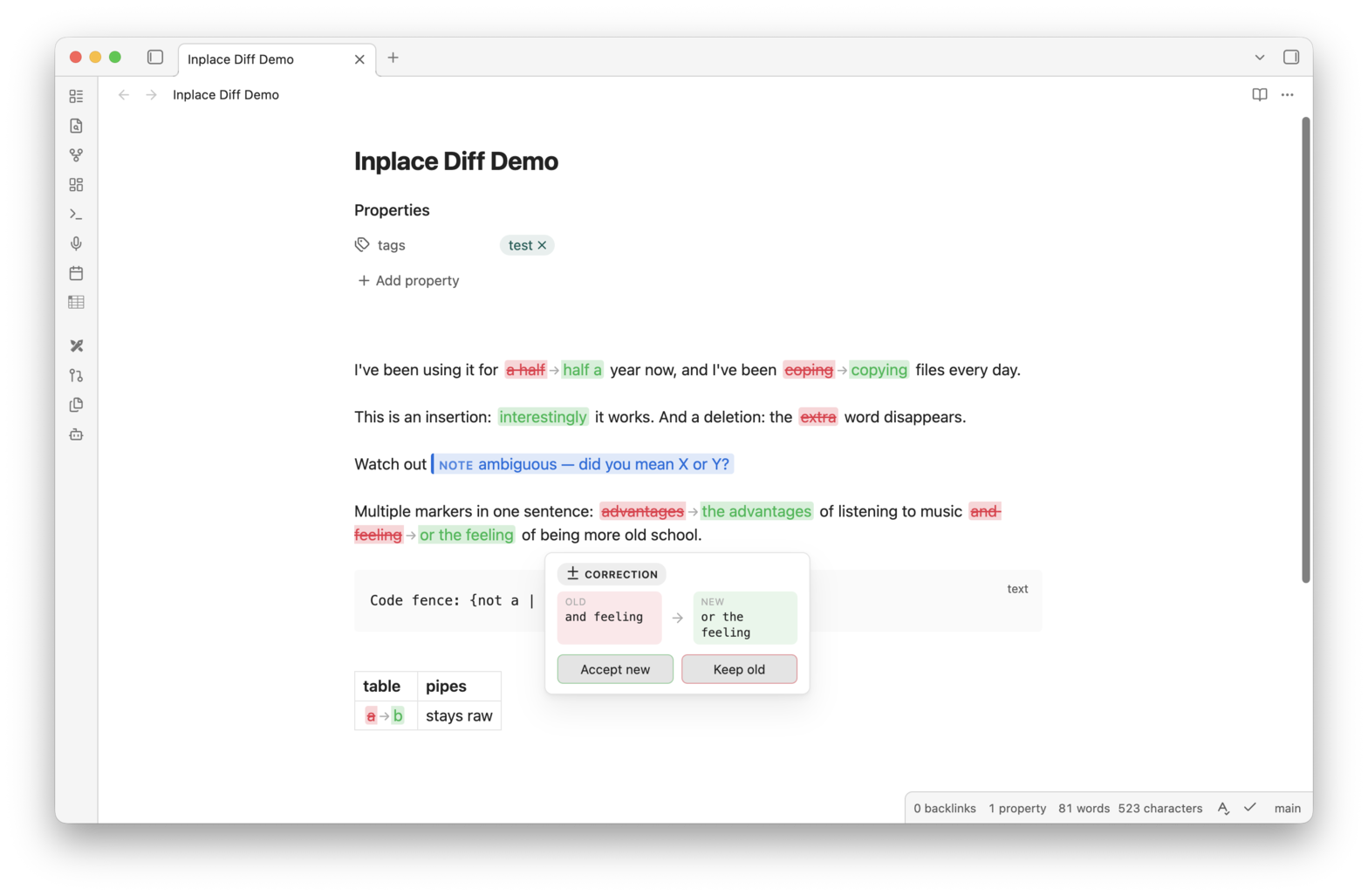Click the struck-through 'advantages' marker
This screenshot has height=896, width=1368.
[642, 511]
